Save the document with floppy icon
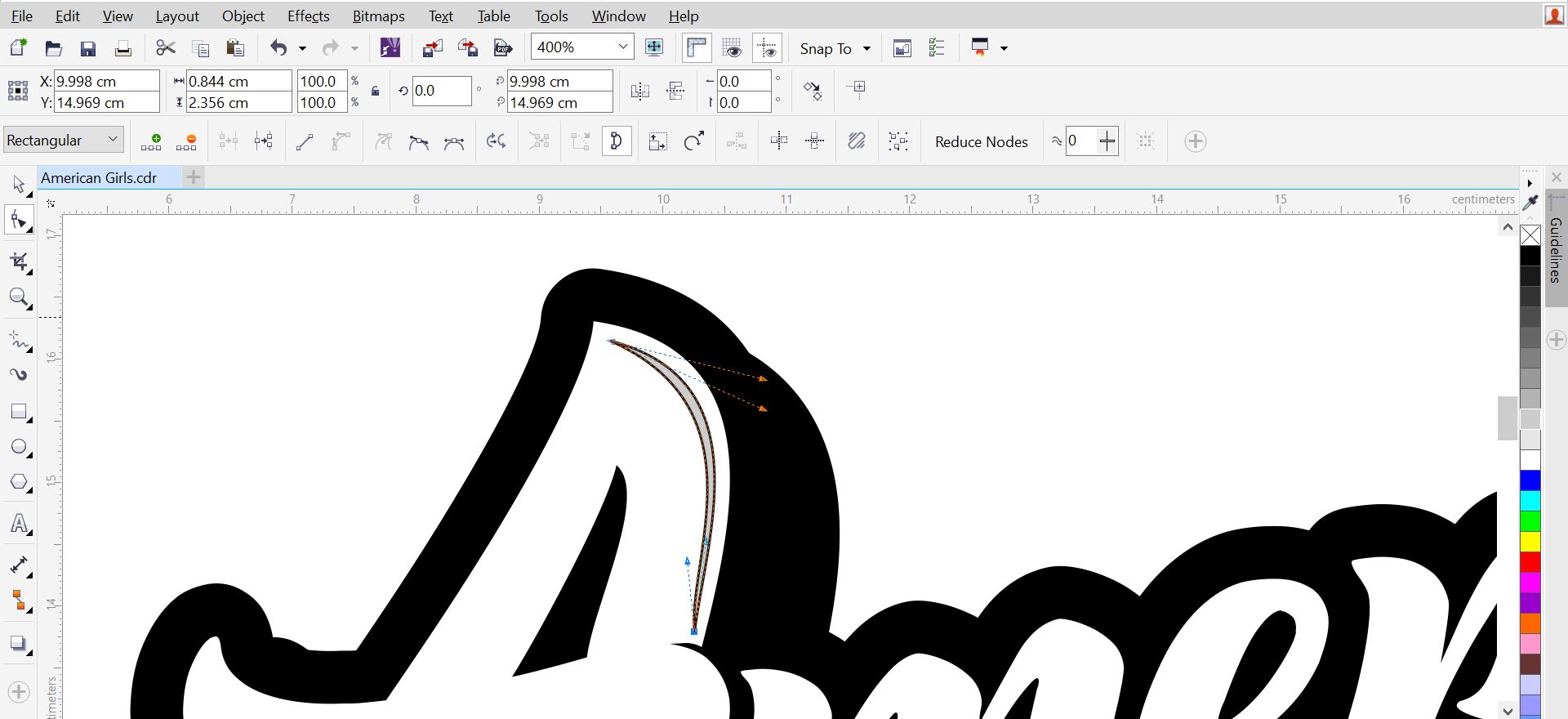This screenshot has height=719, width=1568. click(88, 48)
